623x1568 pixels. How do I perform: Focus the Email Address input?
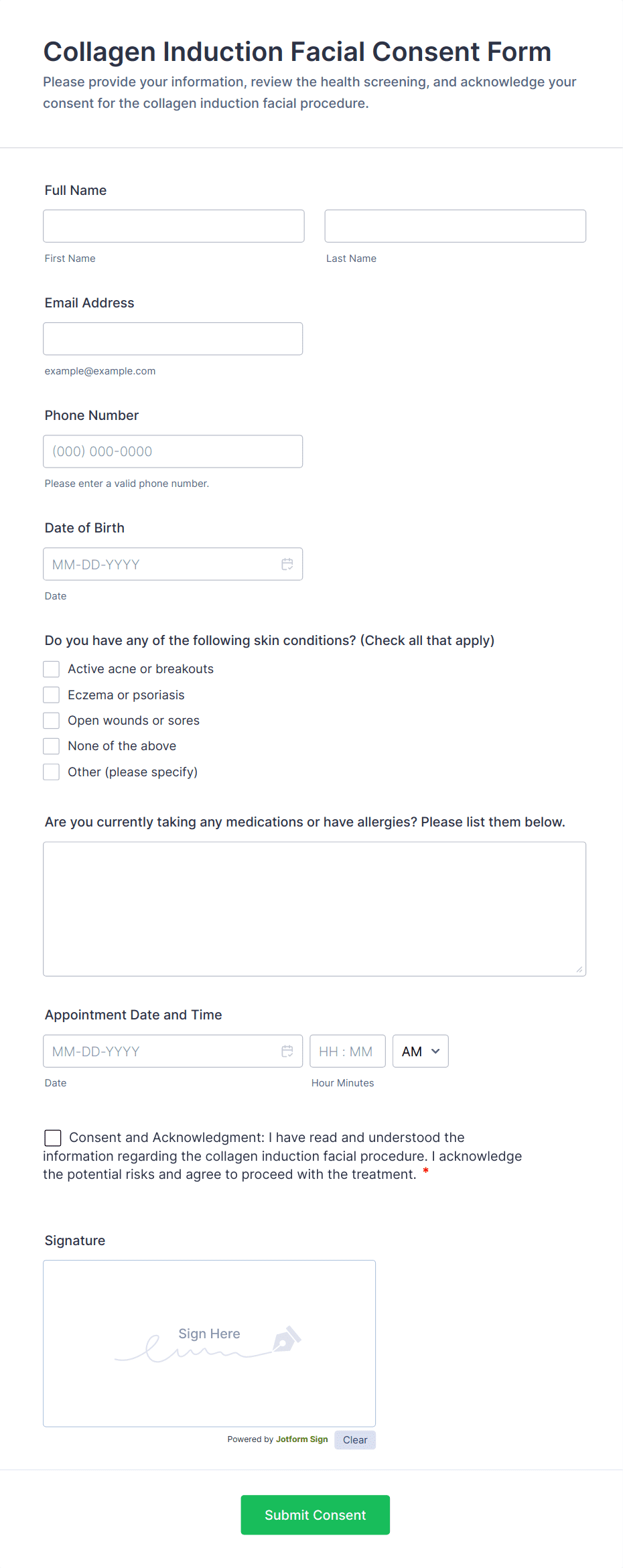[173, 339]
